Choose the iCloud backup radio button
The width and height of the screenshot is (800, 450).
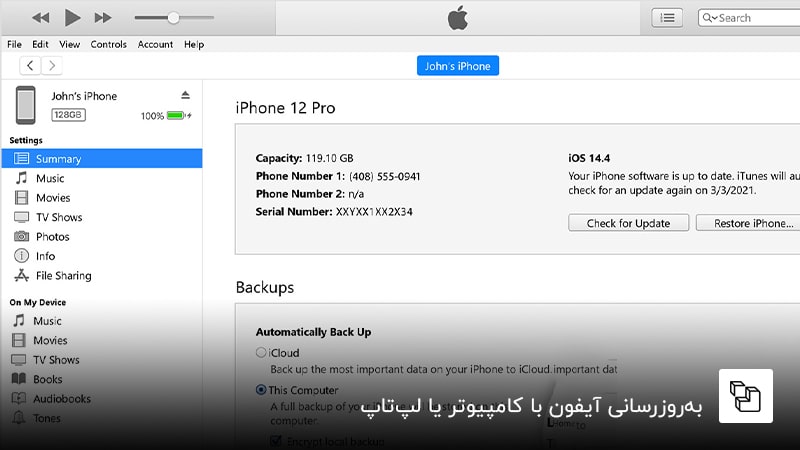tap(261, 352)
